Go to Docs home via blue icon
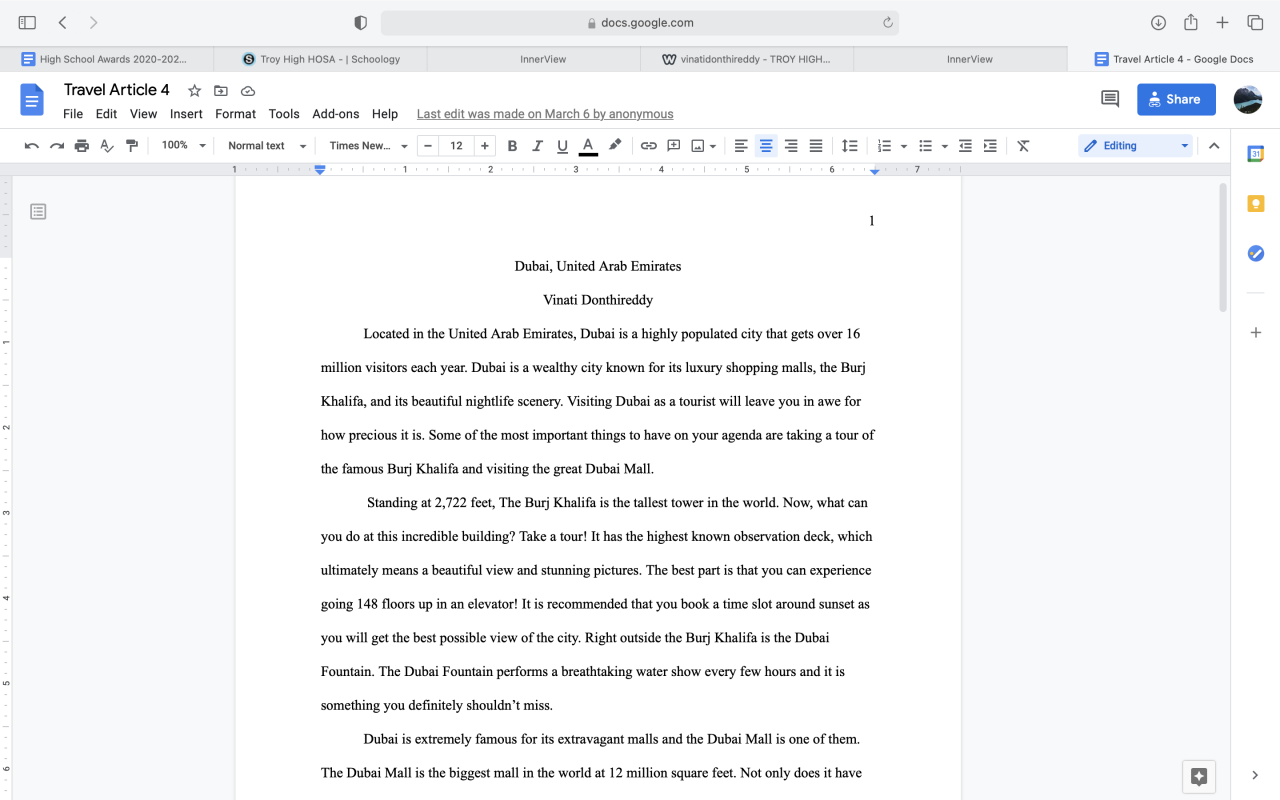The height and width of the screenshot is (800, 1280). click(x=32, y=99)
